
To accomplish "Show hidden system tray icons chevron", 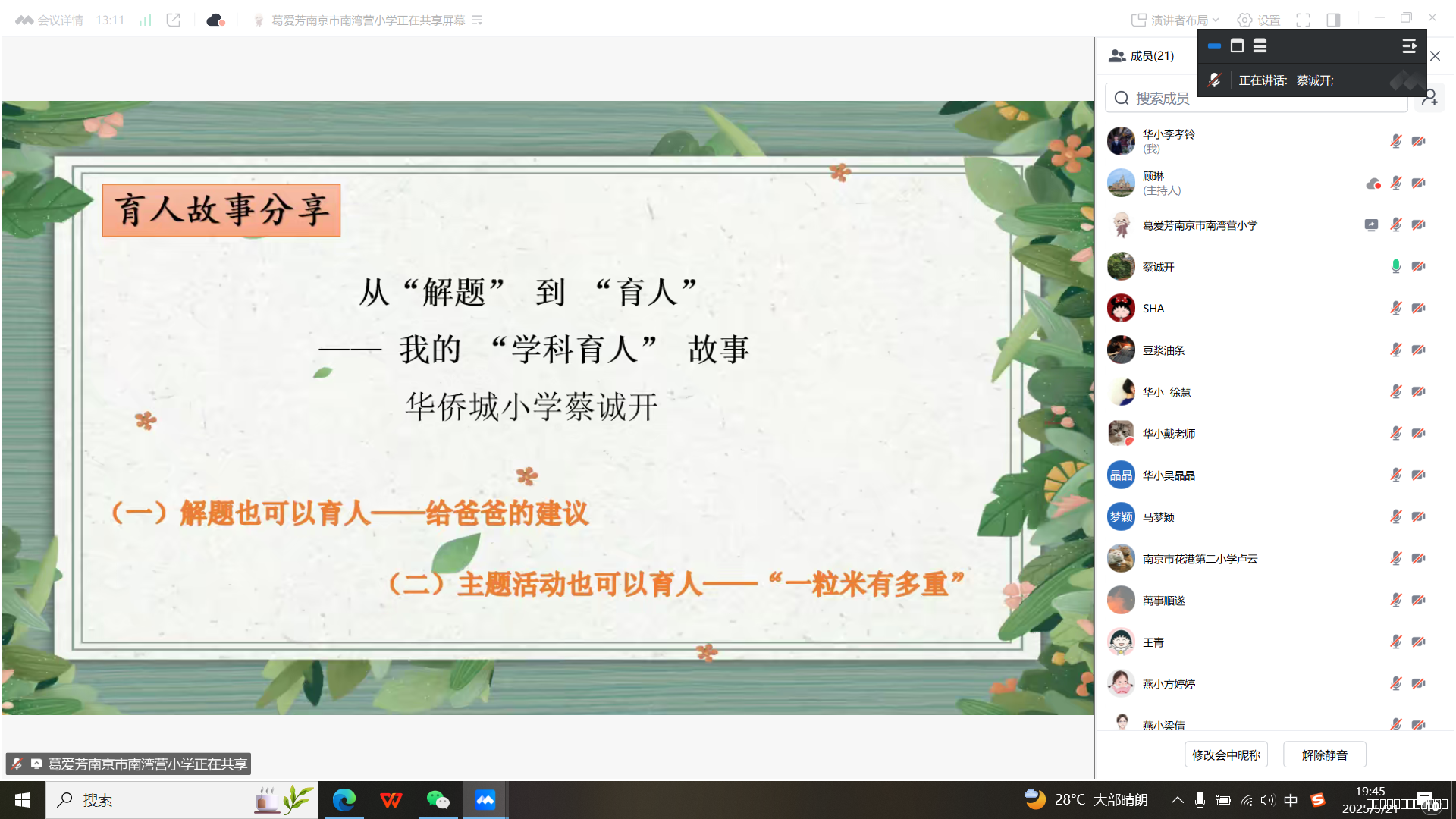I will [1177, 800].
